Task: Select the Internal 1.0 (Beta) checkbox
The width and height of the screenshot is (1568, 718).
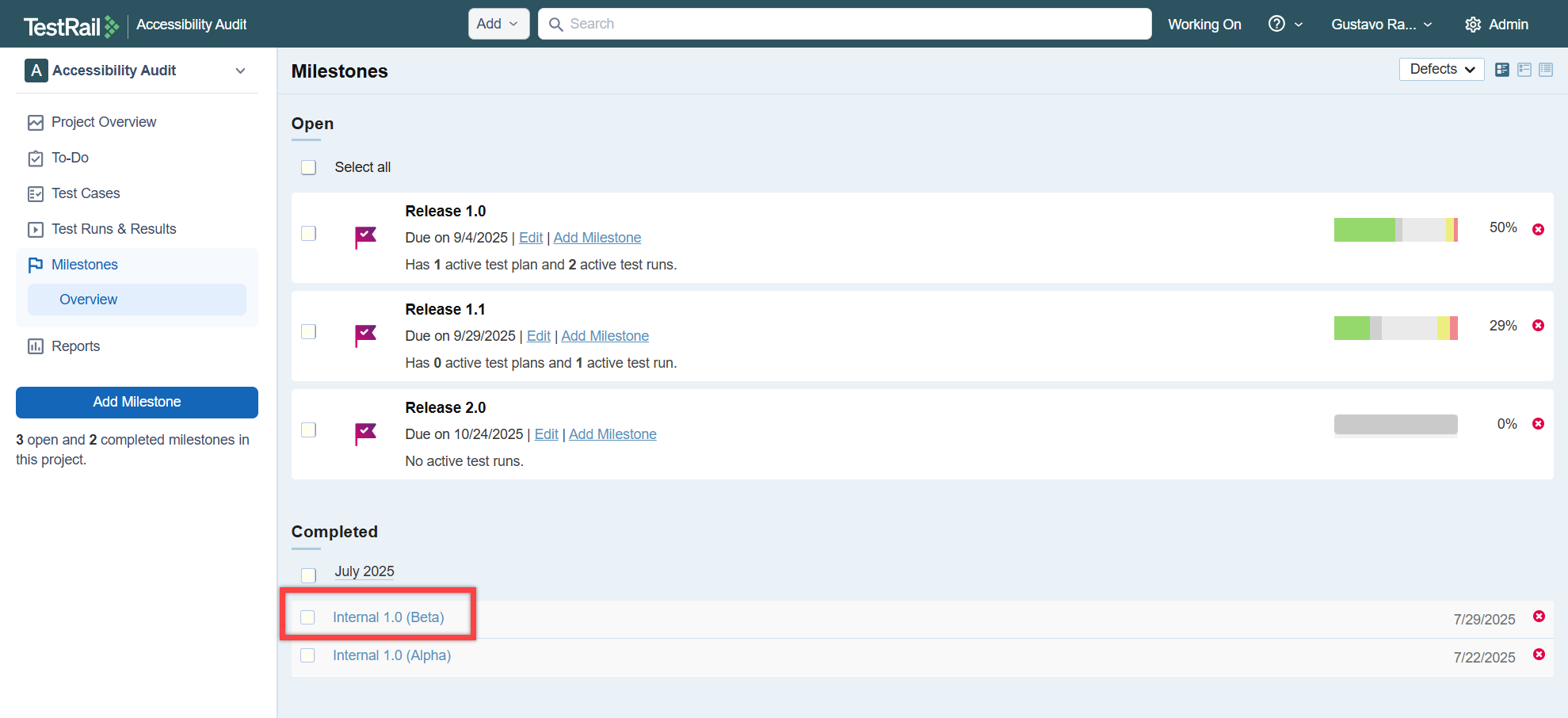Action: pos(308,617)
